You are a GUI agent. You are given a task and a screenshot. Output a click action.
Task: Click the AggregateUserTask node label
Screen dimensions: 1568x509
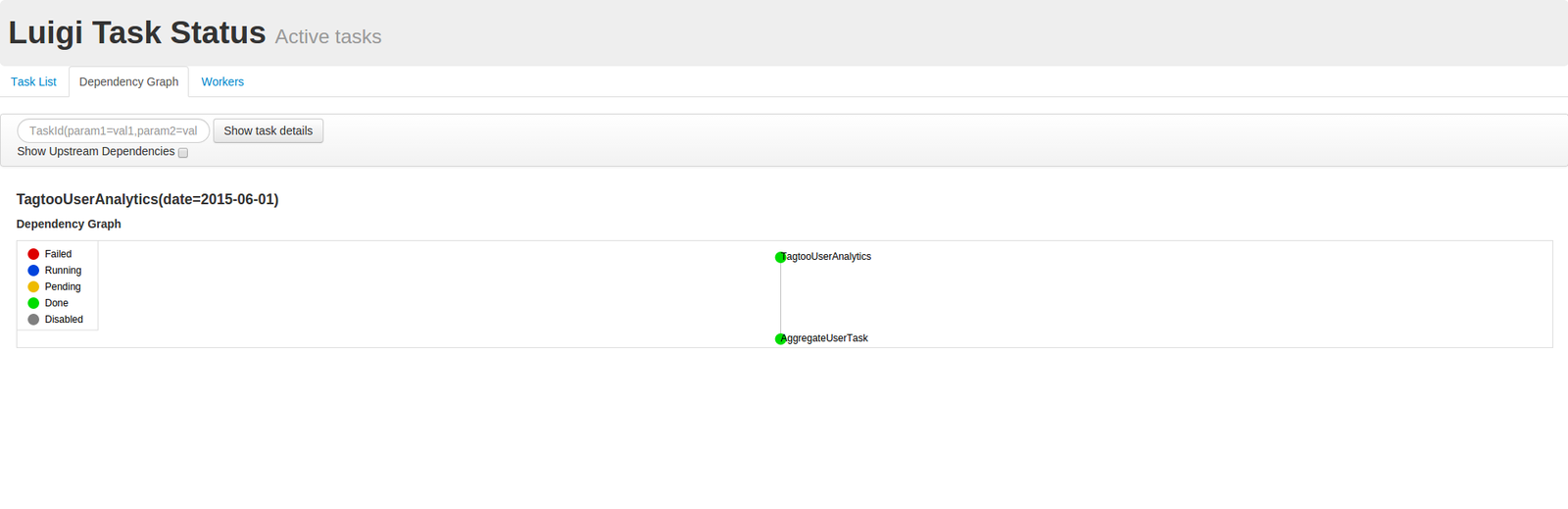pyautogui.click(x=824, y=338)
